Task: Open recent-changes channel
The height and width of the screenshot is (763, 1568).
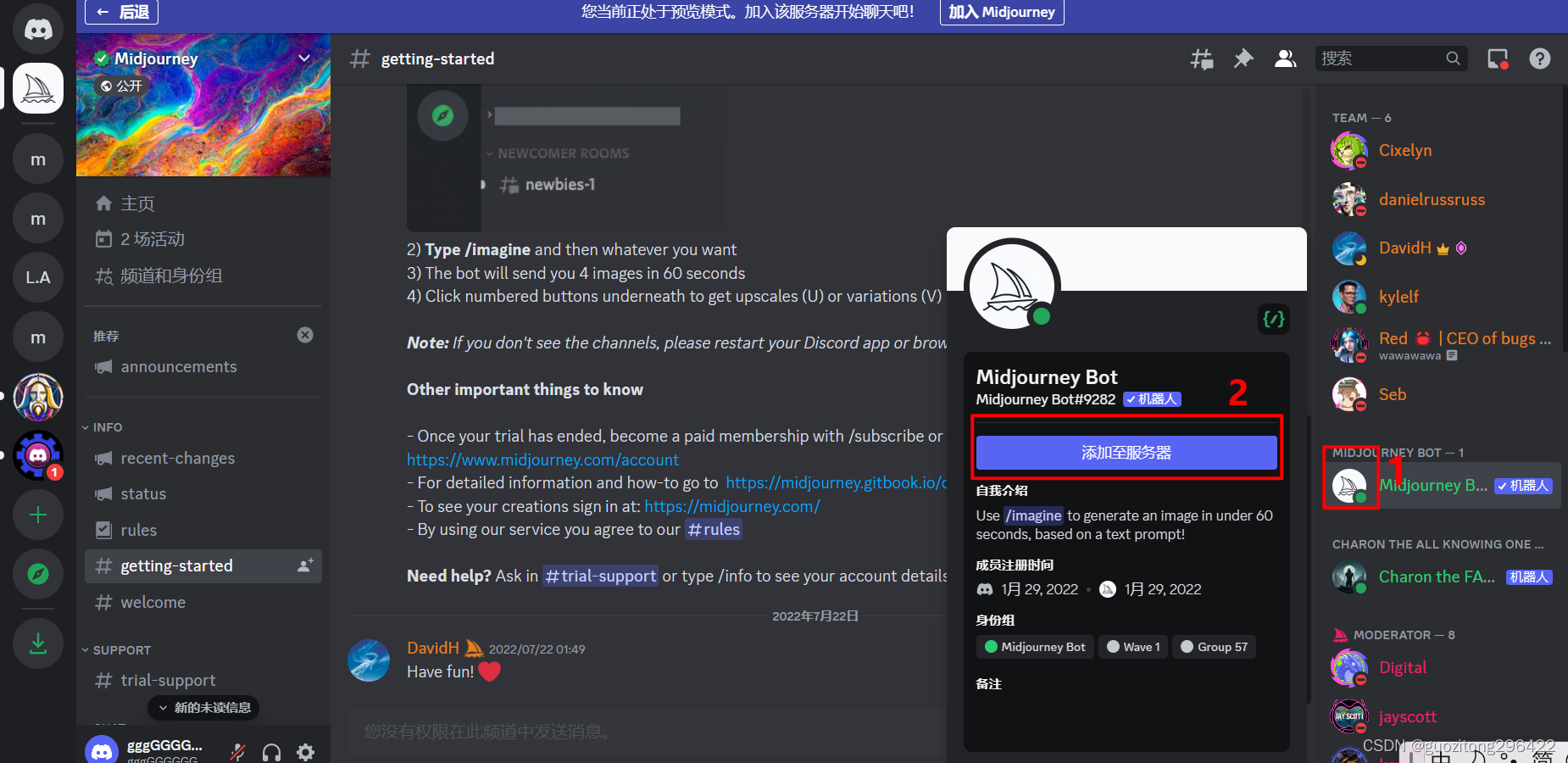Action: (x=203, y=458)
